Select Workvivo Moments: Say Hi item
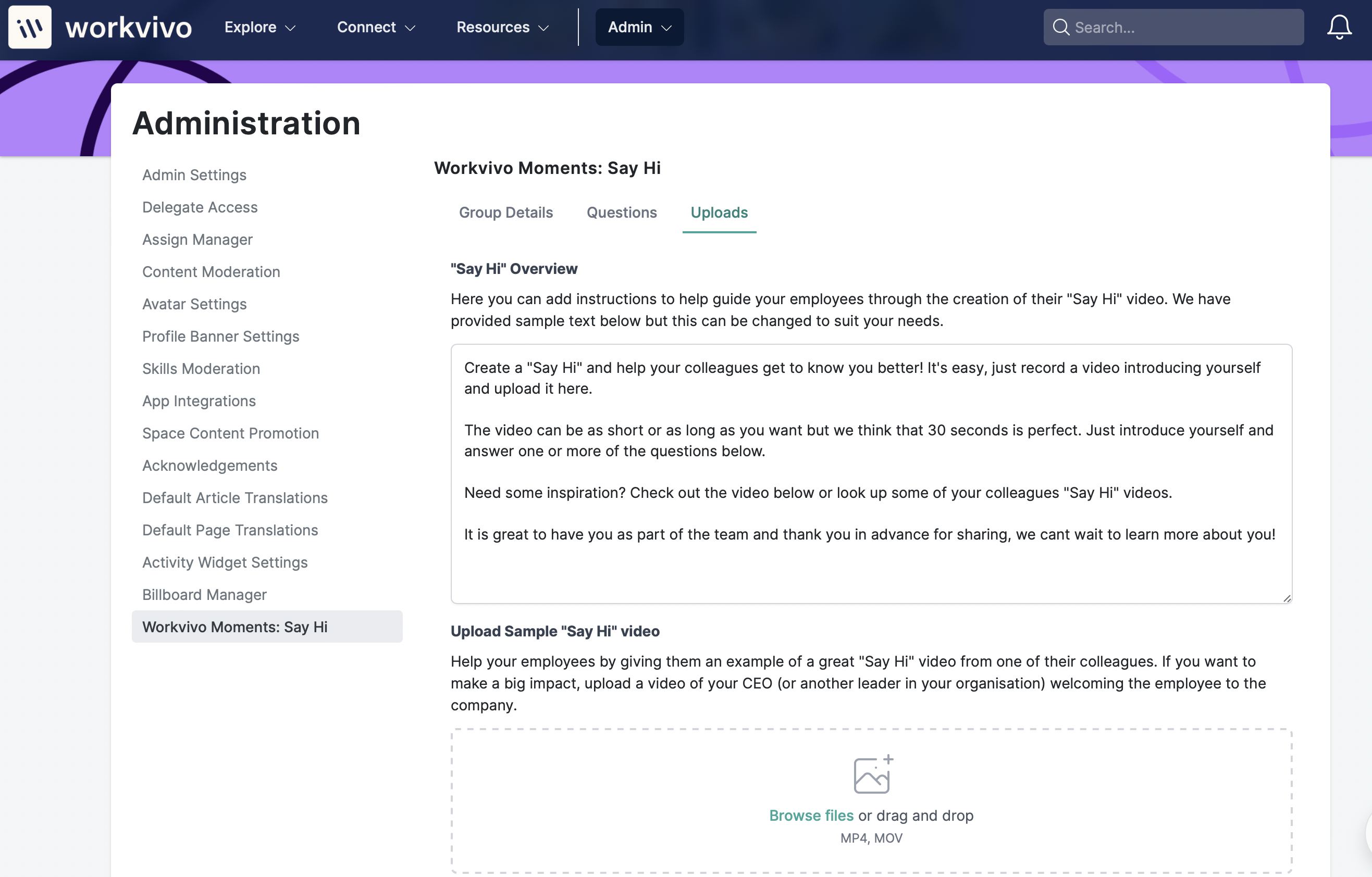The width and height of the screenshot is (1372, 877). 267,627
